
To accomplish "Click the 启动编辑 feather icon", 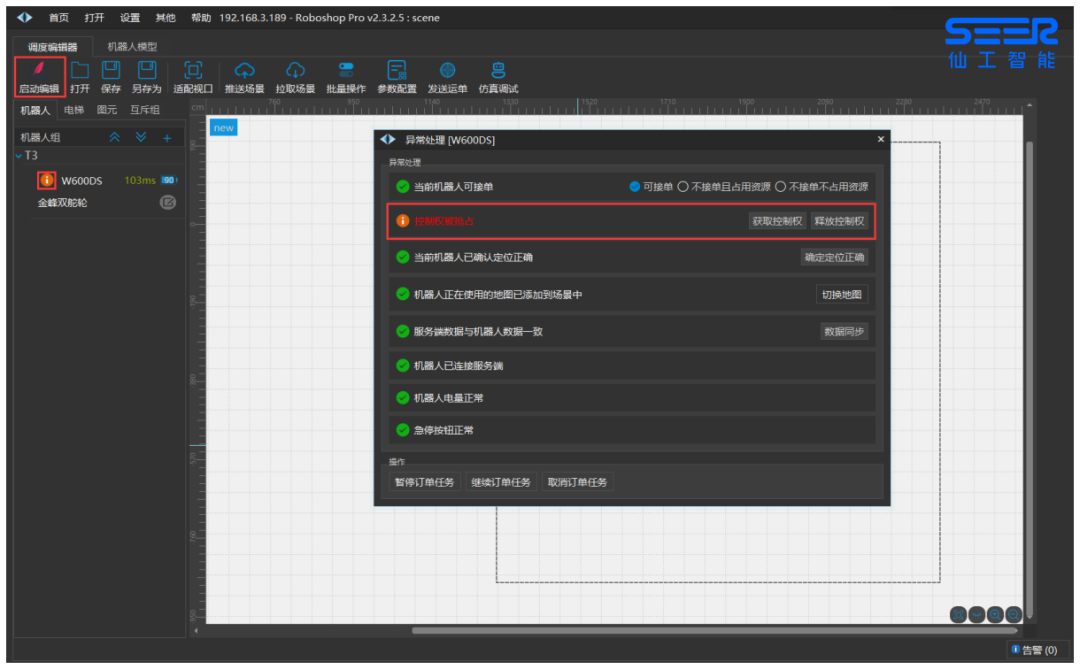I will pos(39,70).
